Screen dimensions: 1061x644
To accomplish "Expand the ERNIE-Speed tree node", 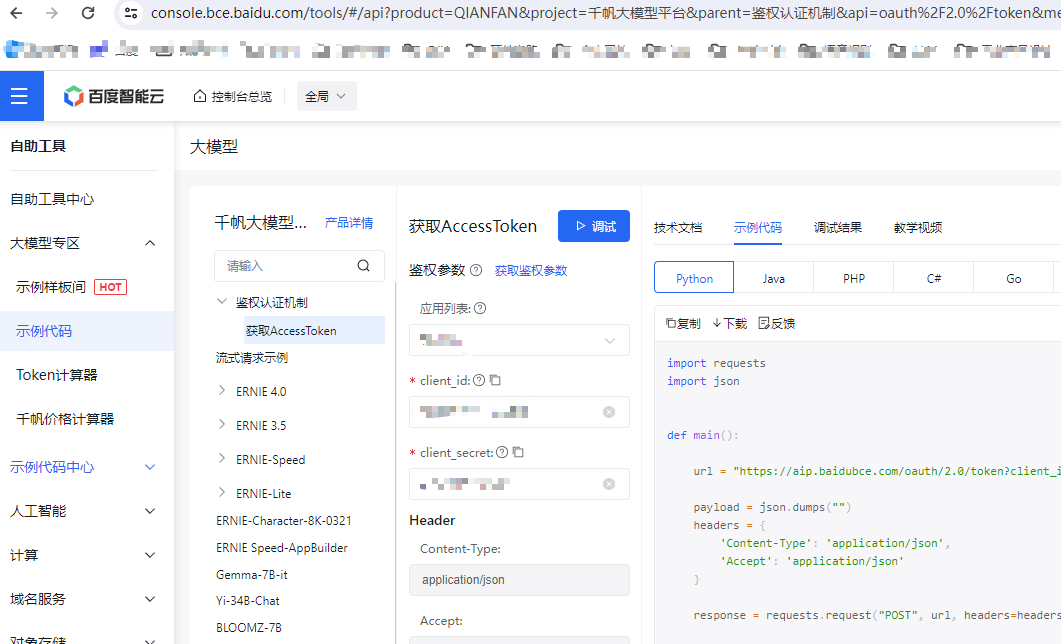I will [x=221, y=458].
